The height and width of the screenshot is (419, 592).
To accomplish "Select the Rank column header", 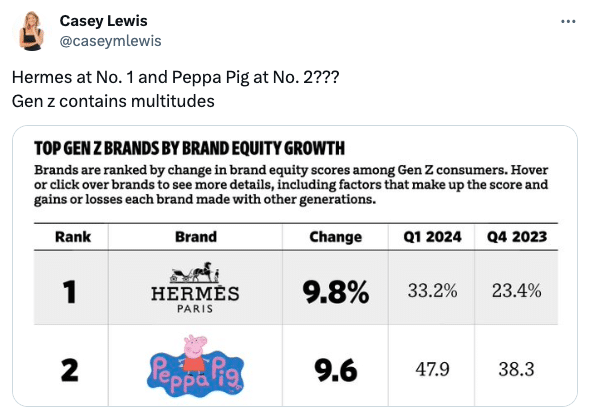I will (x=73, y=237).
